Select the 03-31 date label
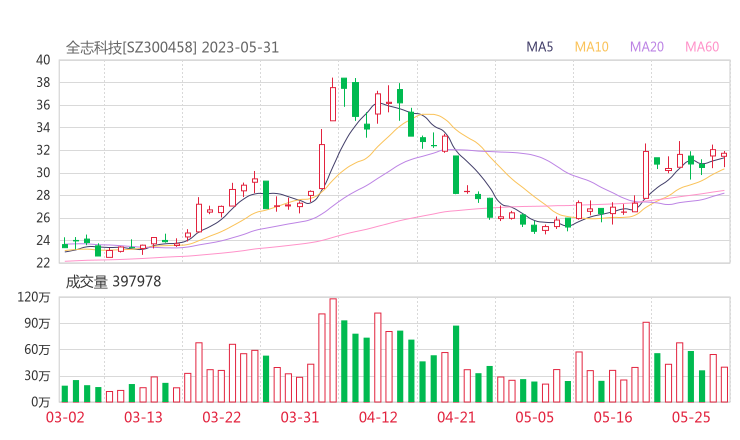Screen dimensions: 740x440 [x=300, y=417]
